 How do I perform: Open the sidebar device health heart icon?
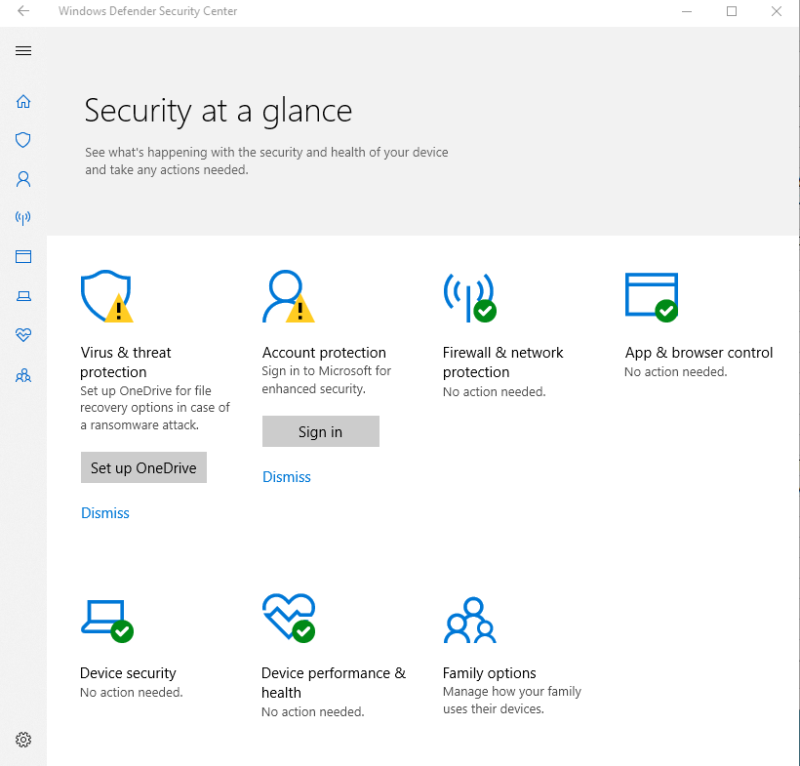[23, 335]
